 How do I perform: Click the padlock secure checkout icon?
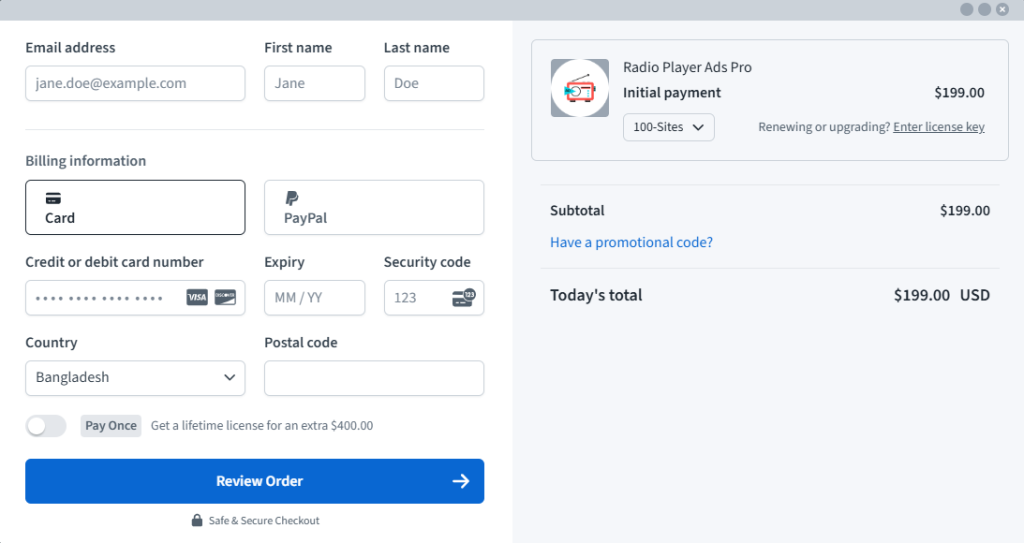[197, 520]
